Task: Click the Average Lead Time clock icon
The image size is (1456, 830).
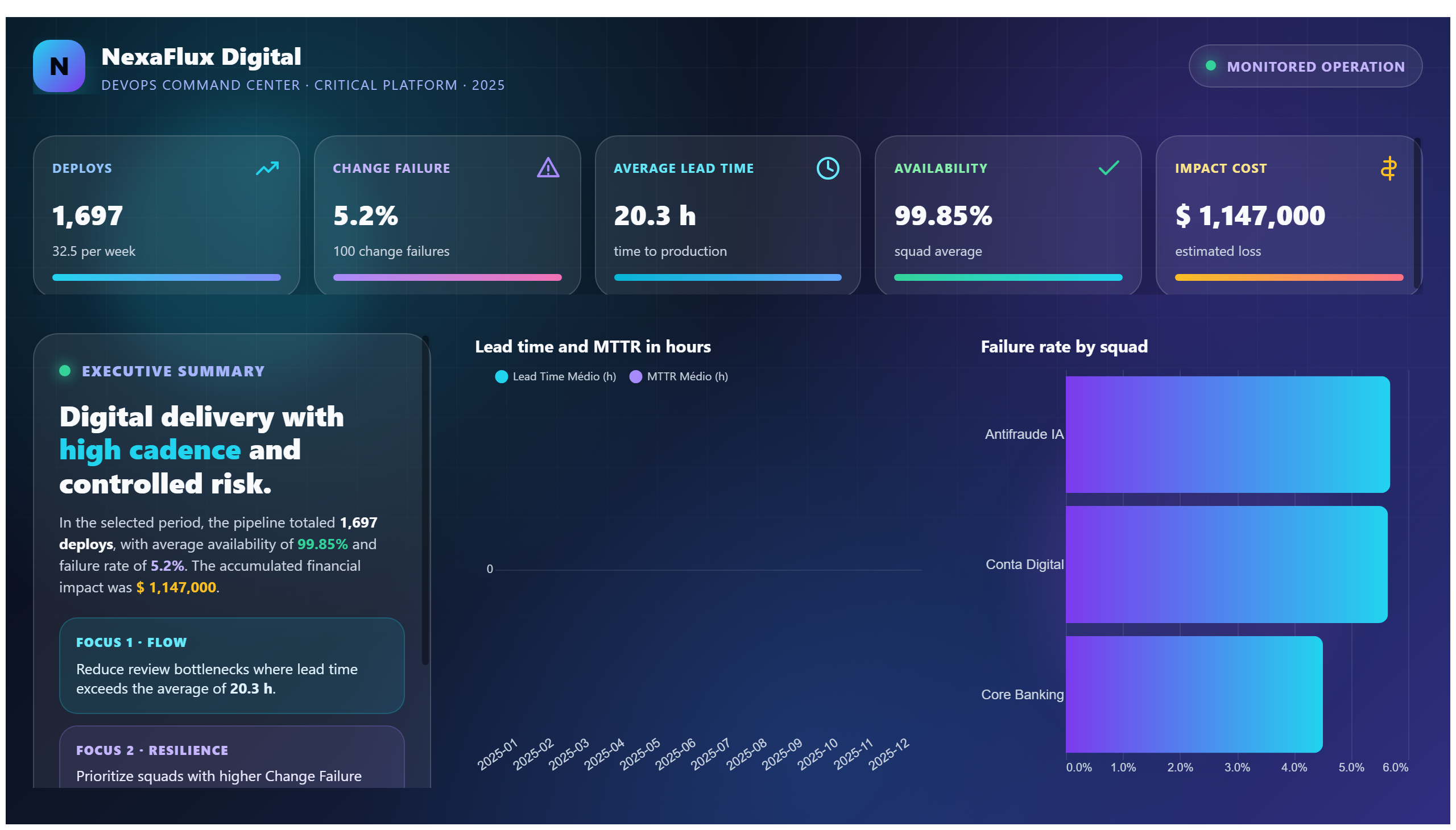Action: click(x=828, y=168)
